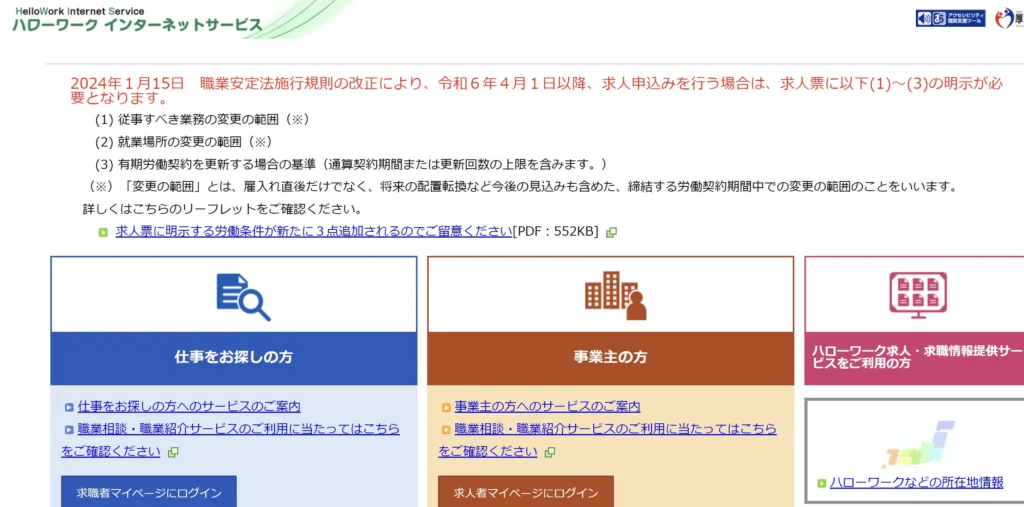Open the accessibility support tool banner
1024x507 pixels.
pos(950,18)
